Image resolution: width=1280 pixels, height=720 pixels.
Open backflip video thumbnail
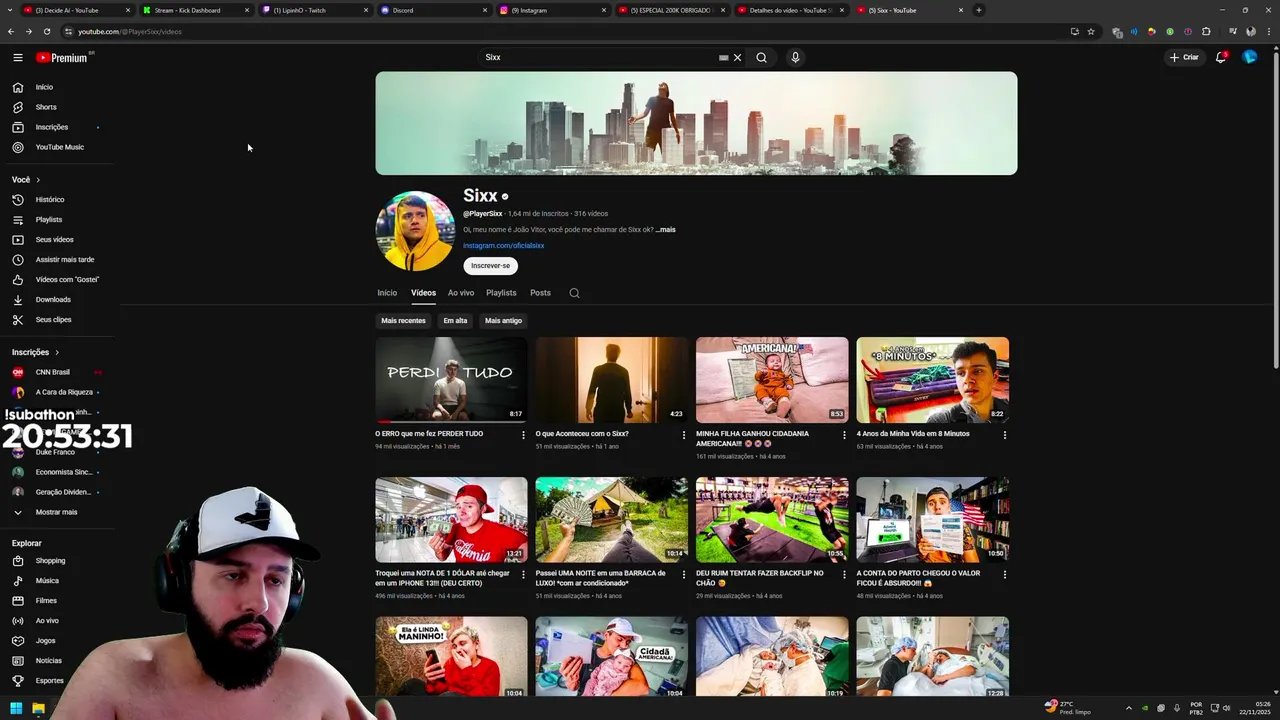pyautogui.click(x=772, y=520)
